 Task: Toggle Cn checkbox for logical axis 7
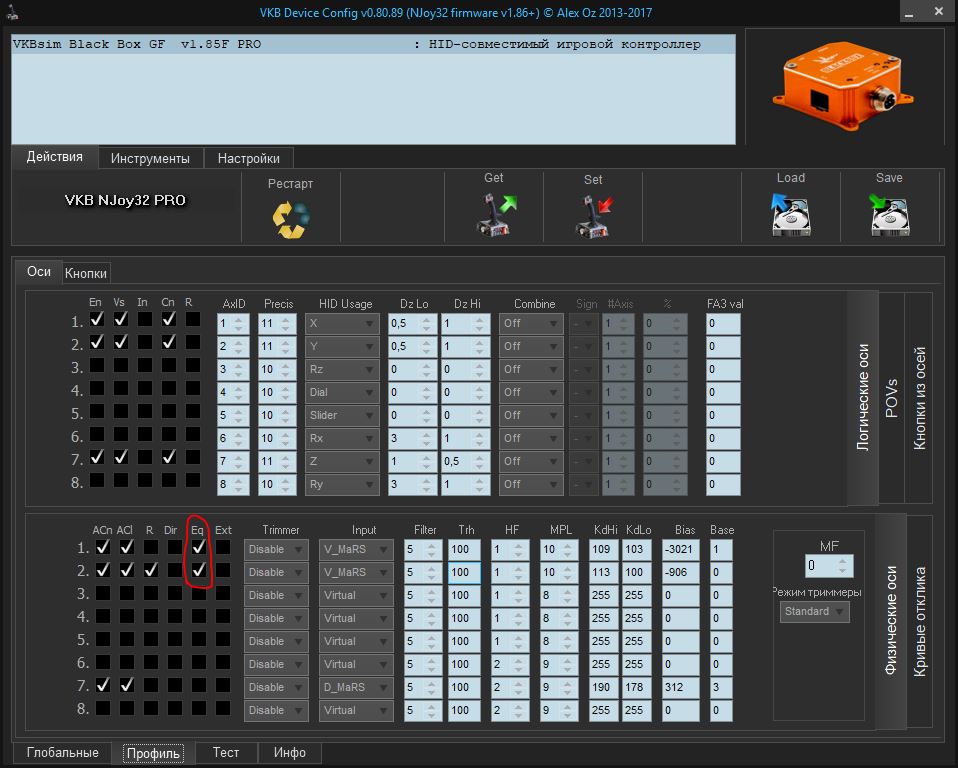[x=169, y=457]
